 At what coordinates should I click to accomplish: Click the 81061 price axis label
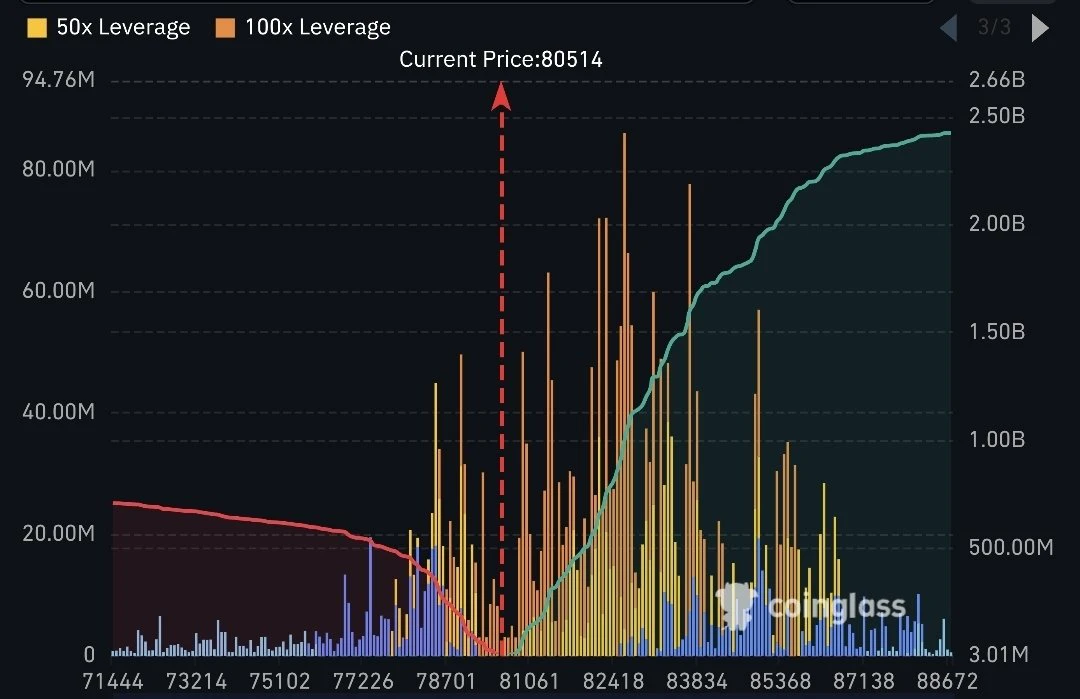pos(530,682)
